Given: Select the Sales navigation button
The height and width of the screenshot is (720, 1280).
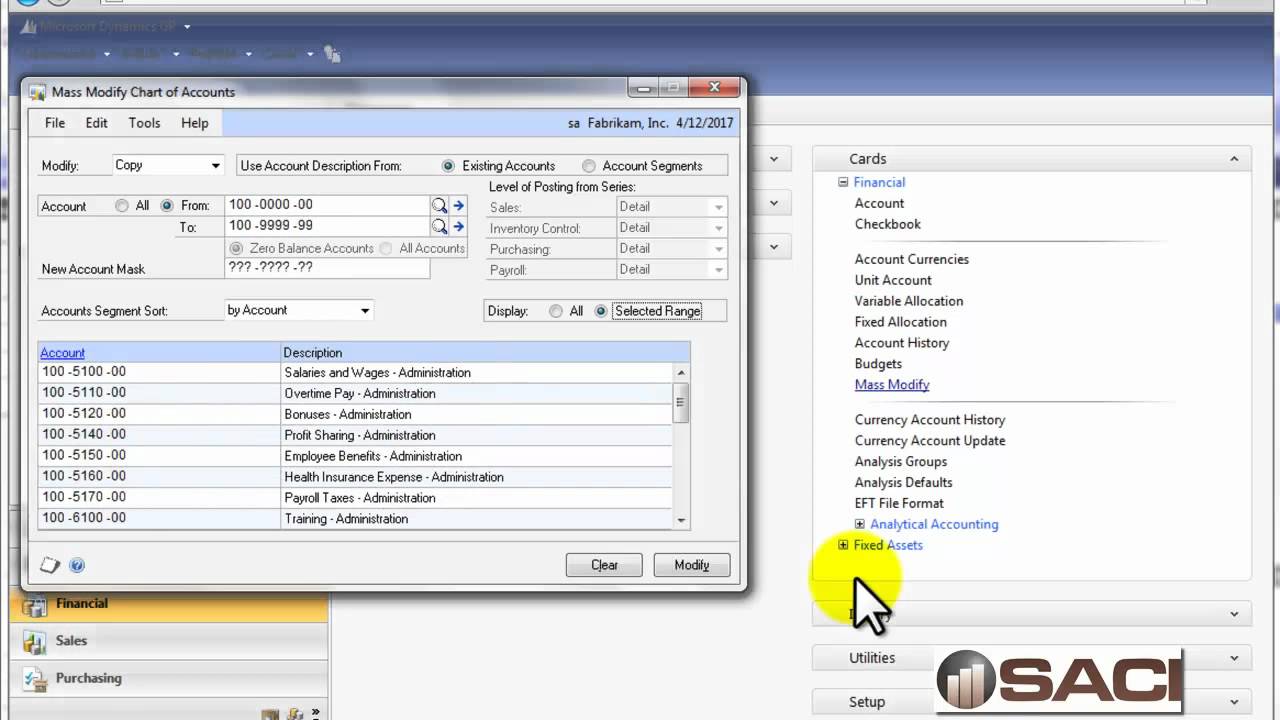Looking at the screenshot, I should 168,641.
